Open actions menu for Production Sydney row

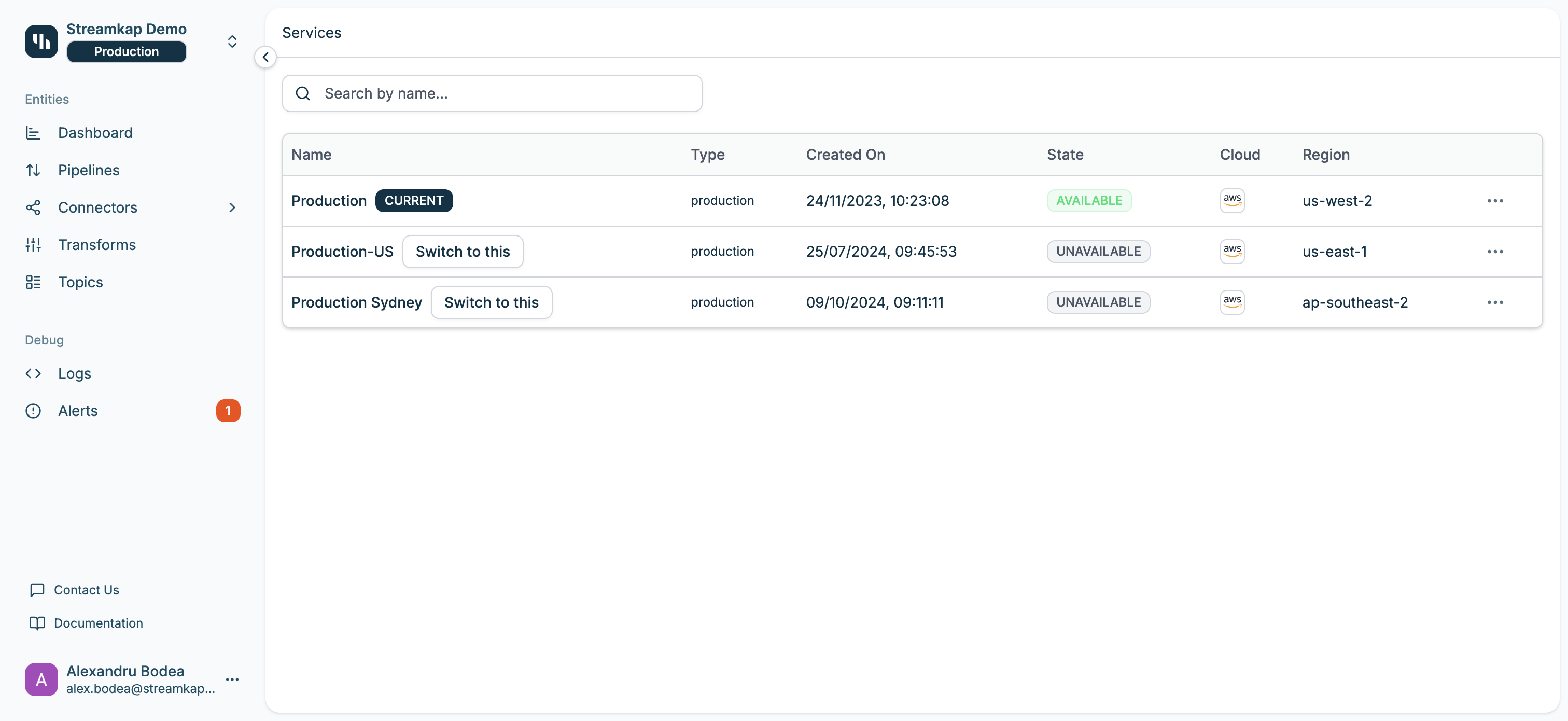(1494, 302)
